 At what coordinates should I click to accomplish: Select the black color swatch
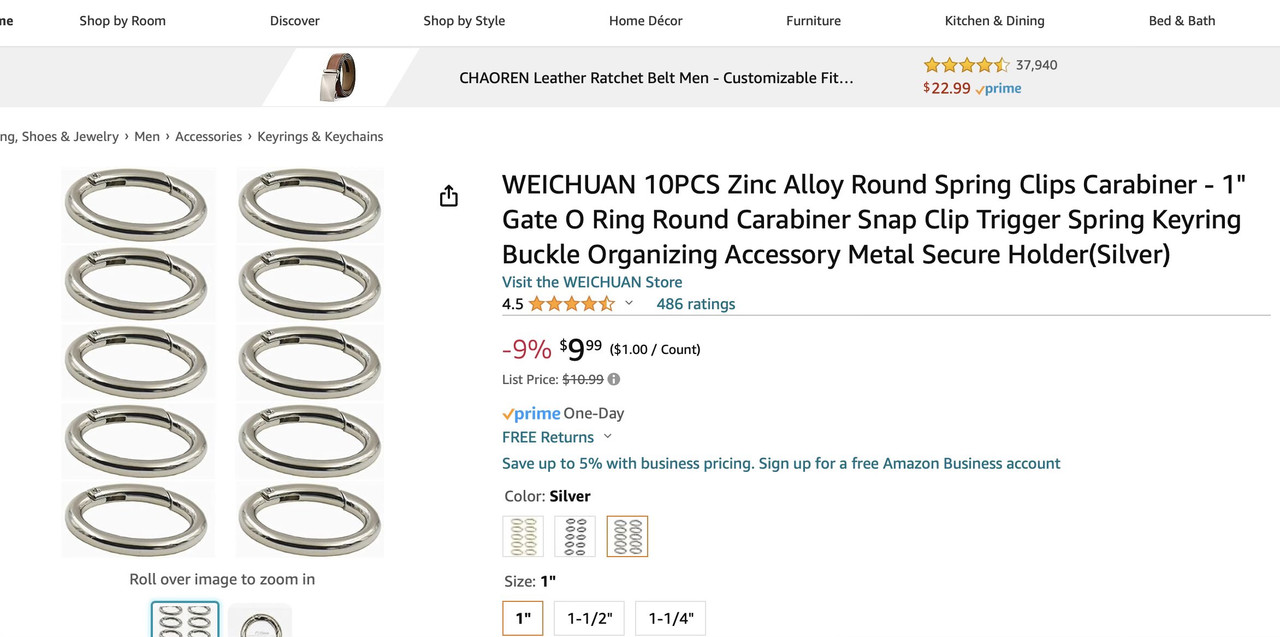575,536
